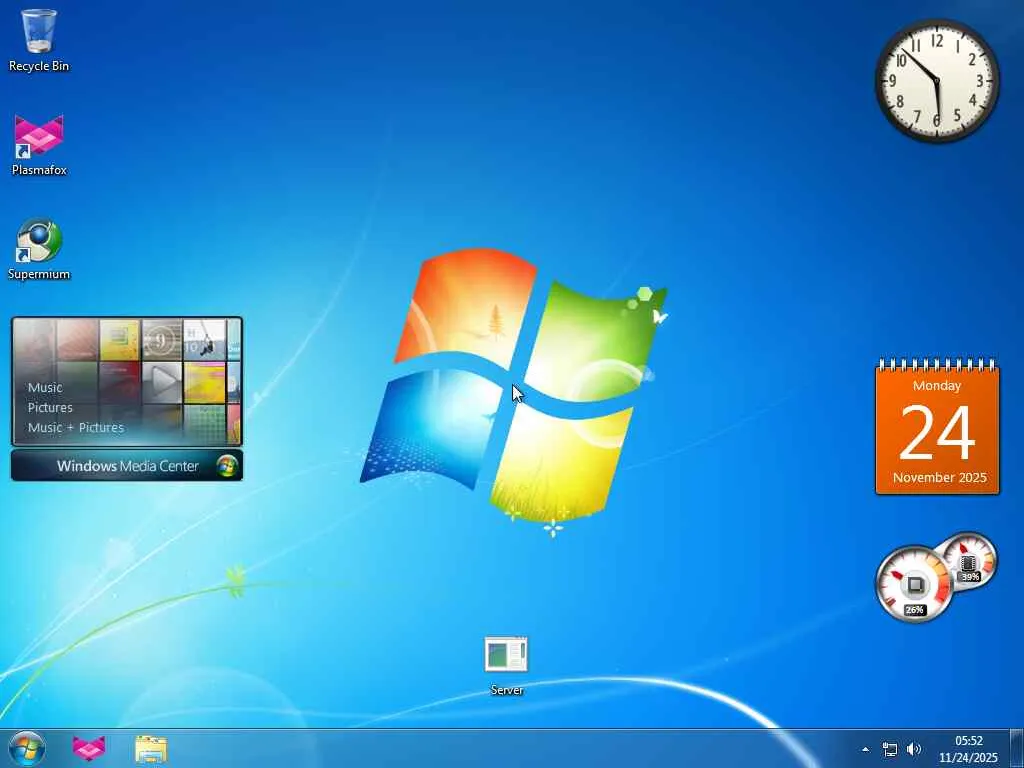The image size is (1024, 768).
Task: Select Pictures in Media Center gadget
Action: click(x=50, y=408)
